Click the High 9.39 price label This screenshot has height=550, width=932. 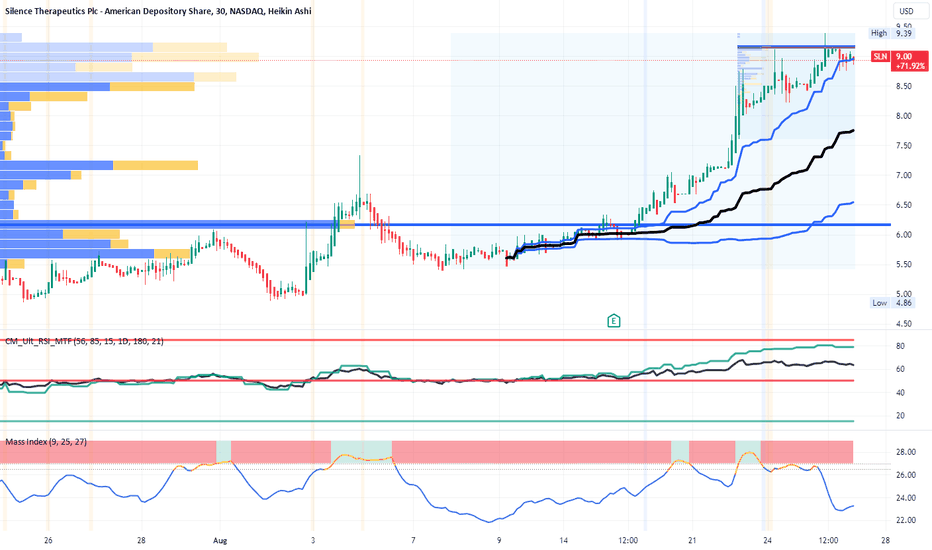[891, 33]
